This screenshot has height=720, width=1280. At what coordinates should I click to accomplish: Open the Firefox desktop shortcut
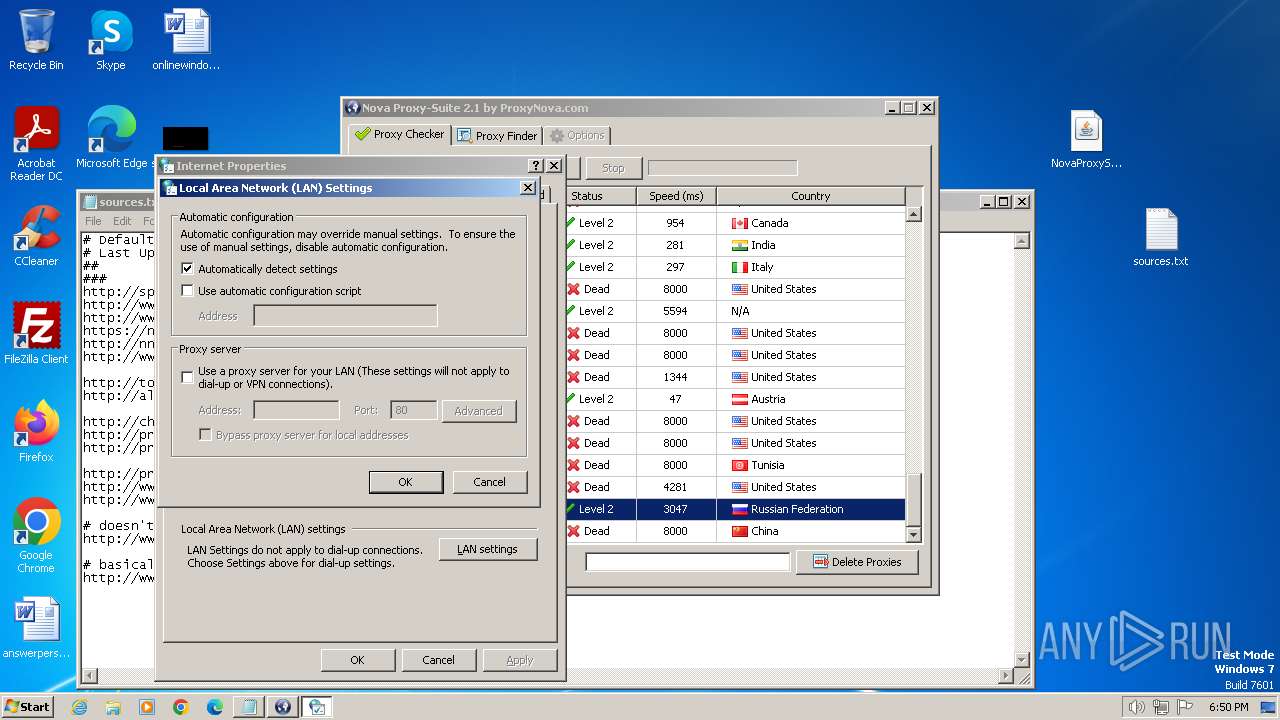pos(36,431)
